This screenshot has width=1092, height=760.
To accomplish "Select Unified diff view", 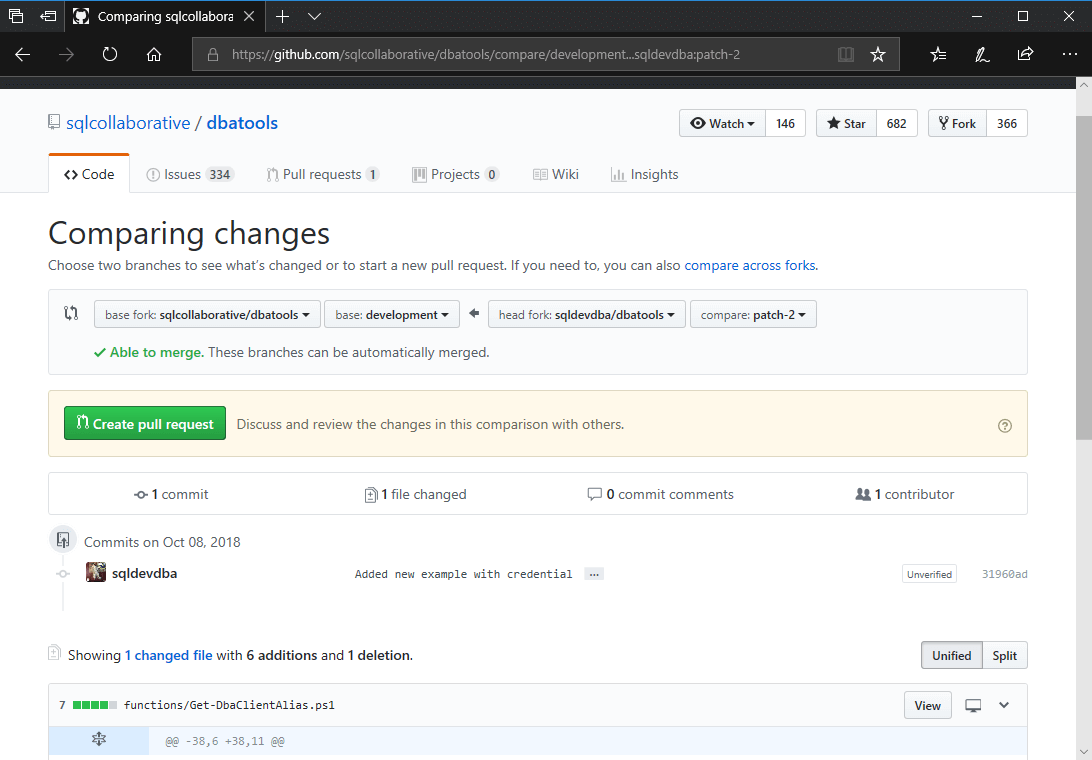I will [951, 656].
